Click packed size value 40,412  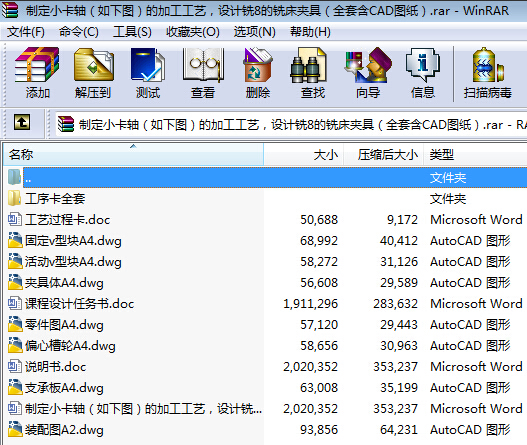pos(399,241)
